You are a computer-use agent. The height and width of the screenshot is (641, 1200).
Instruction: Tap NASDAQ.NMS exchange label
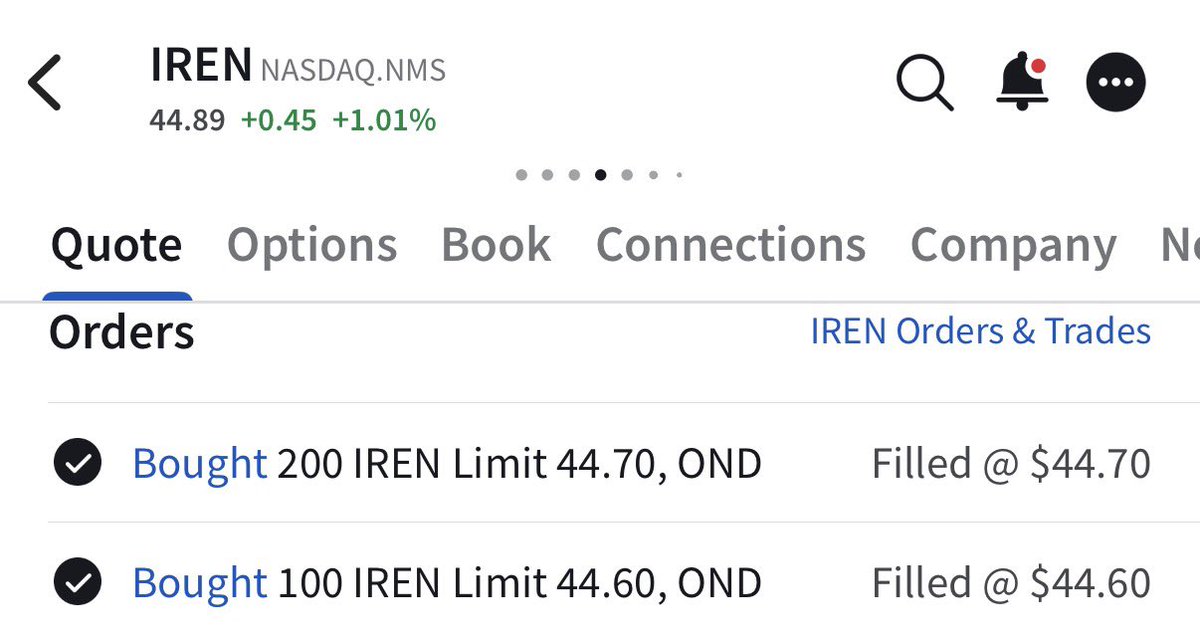pyautogui.click(x=353, y=72)
